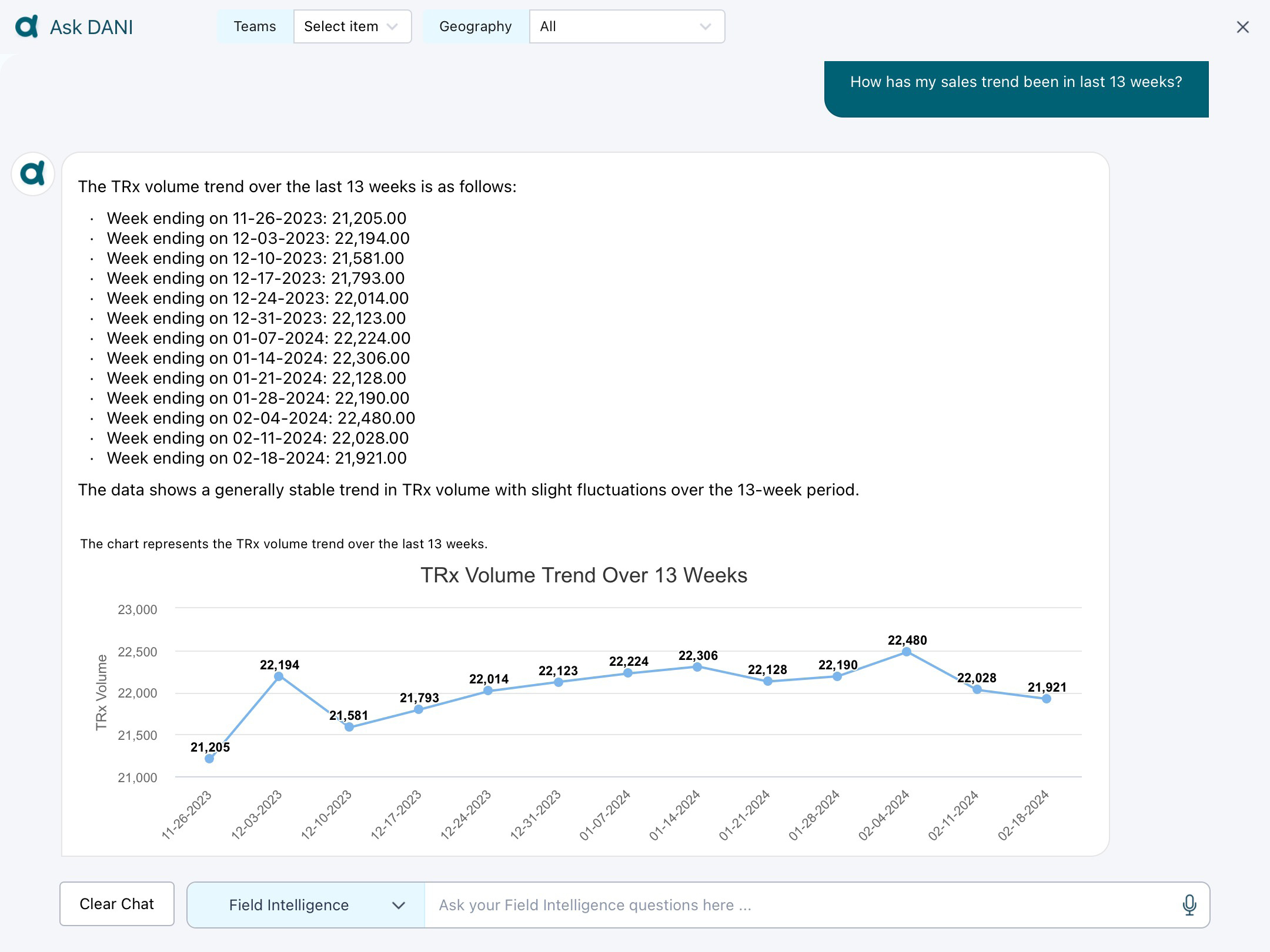Open the Teams Select item dropdown
This screenshot has height=952, width=1270.
(x=352, y=26)
